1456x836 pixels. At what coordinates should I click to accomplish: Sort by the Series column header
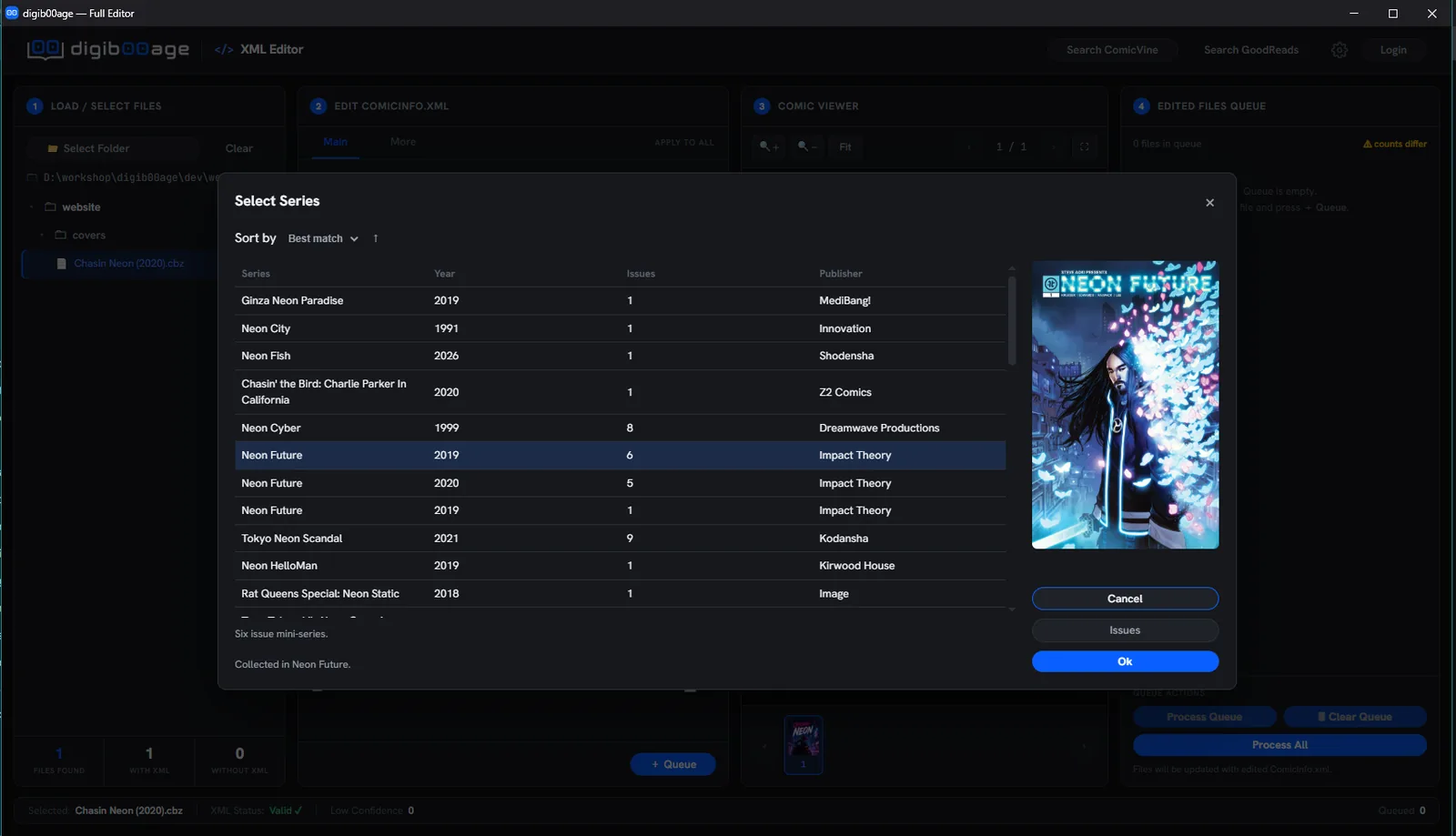(x=256, y=274)
